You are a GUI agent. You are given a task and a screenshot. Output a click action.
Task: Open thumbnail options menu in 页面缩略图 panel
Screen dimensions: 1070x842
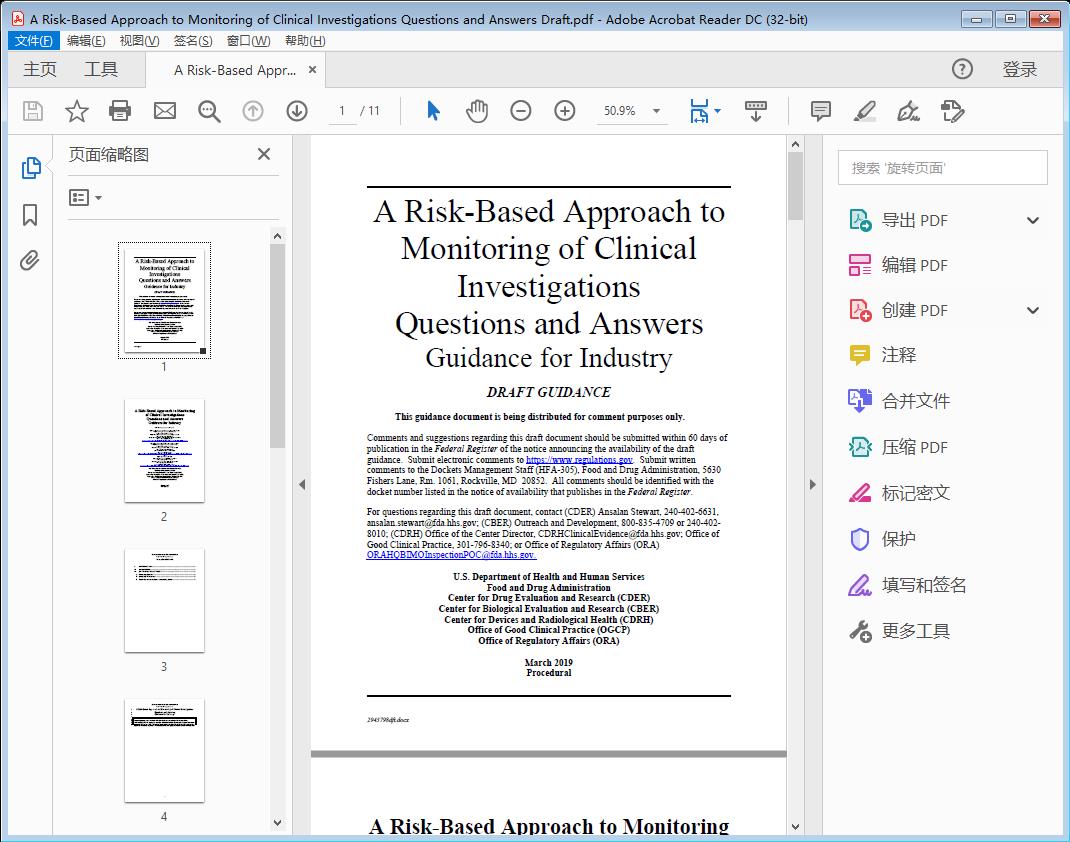[x=82, y=197]
